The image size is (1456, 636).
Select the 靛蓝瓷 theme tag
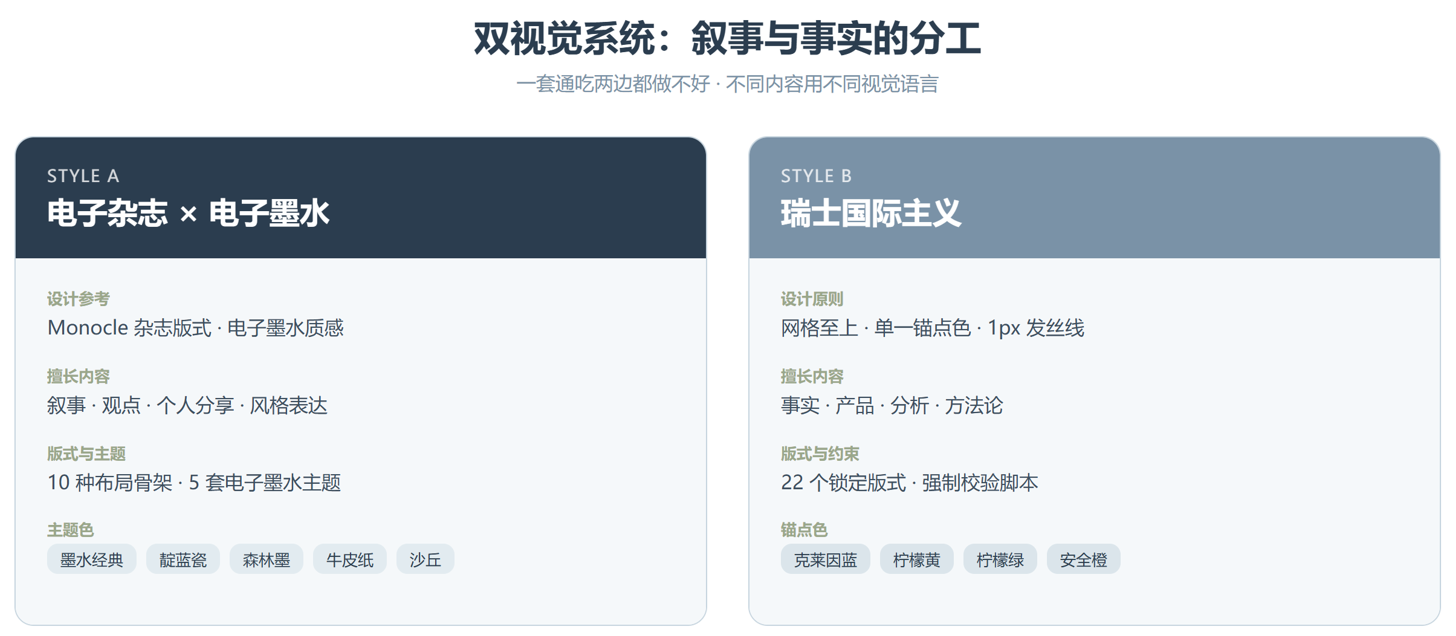(183, 560)
